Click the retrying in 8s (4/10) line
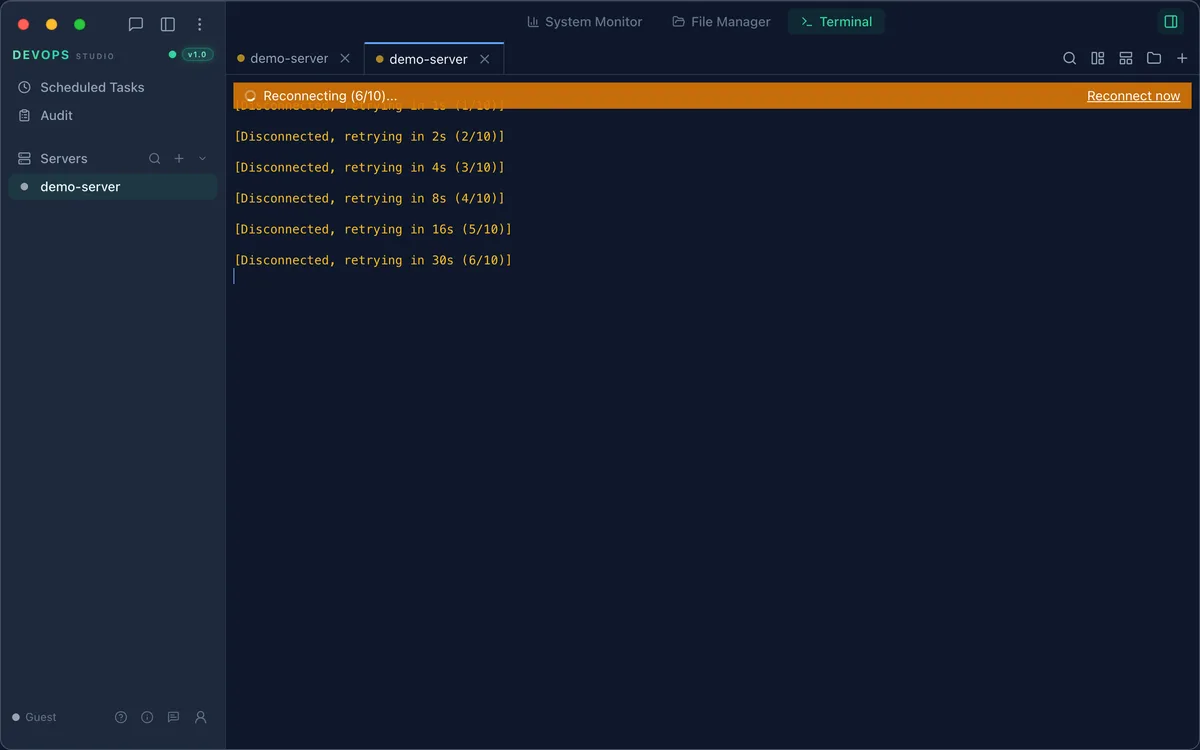The height and width of the screenshot is (750, 1200). 370,198
